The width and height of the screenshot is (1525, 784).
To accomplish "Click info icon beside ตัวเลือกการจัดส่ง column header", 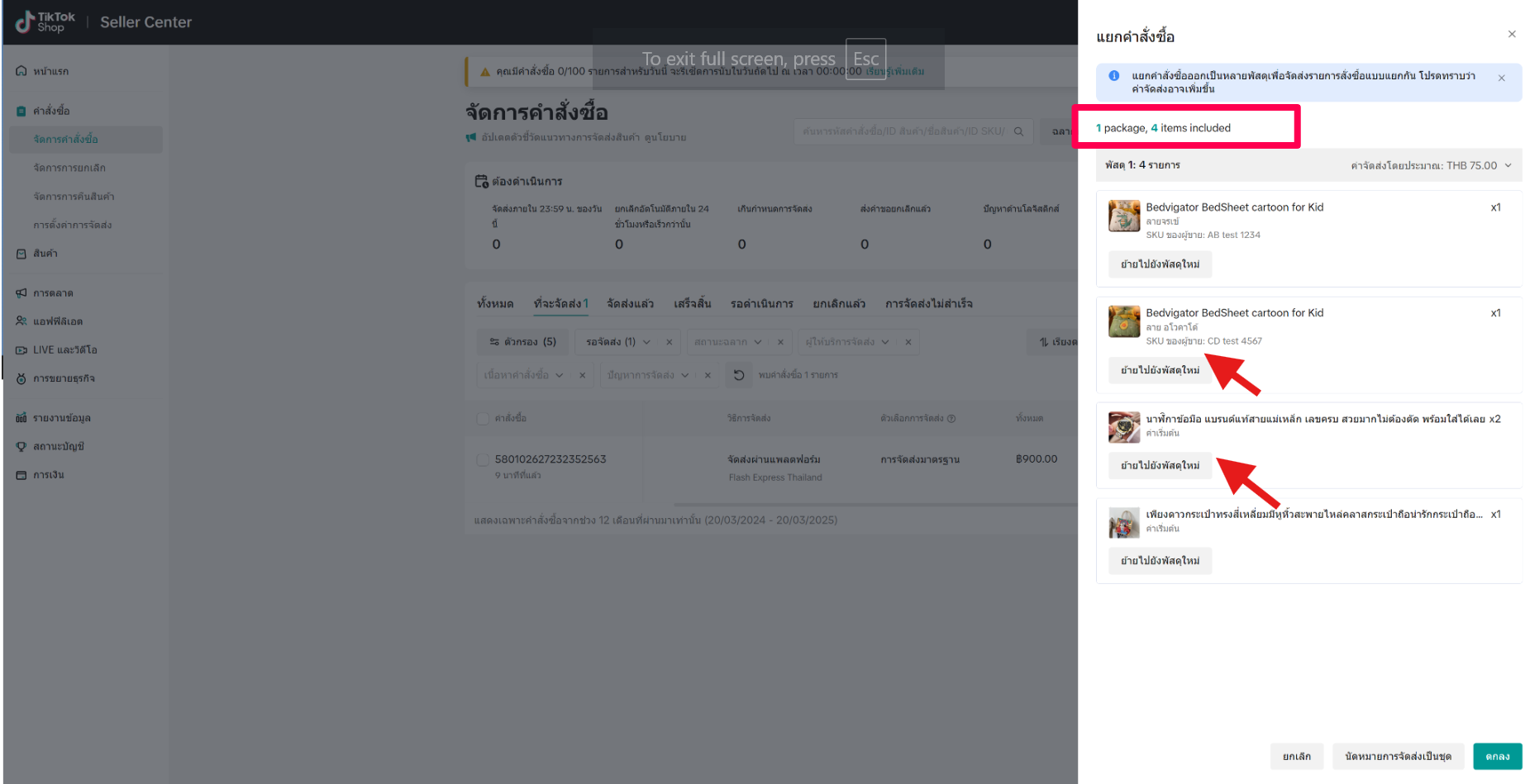I will 951,419.
